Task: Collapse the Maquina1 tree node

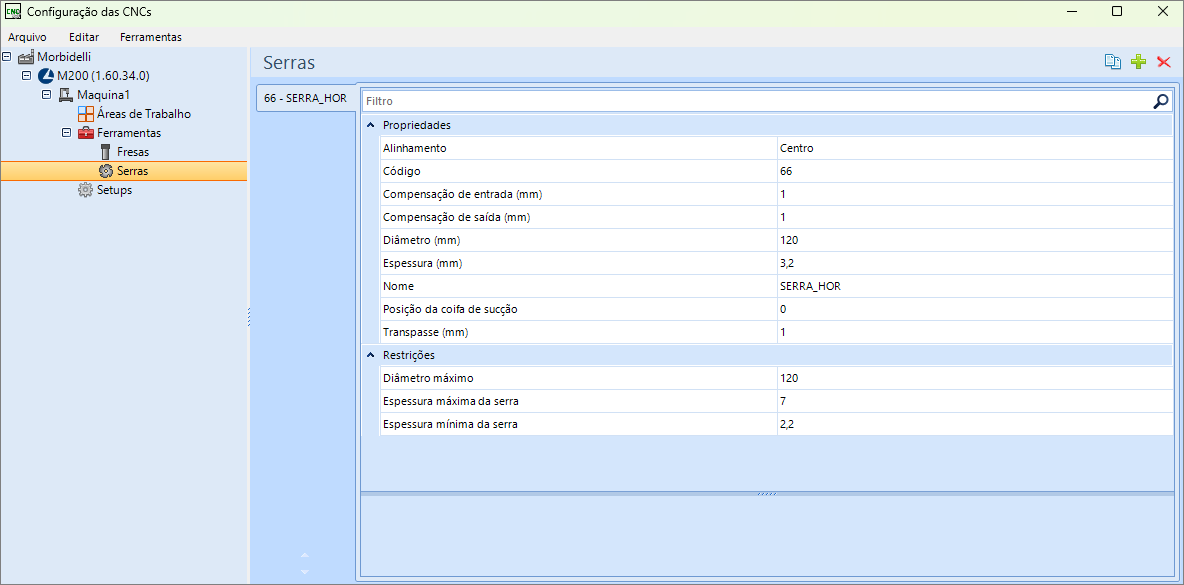Action: point(46,95)
